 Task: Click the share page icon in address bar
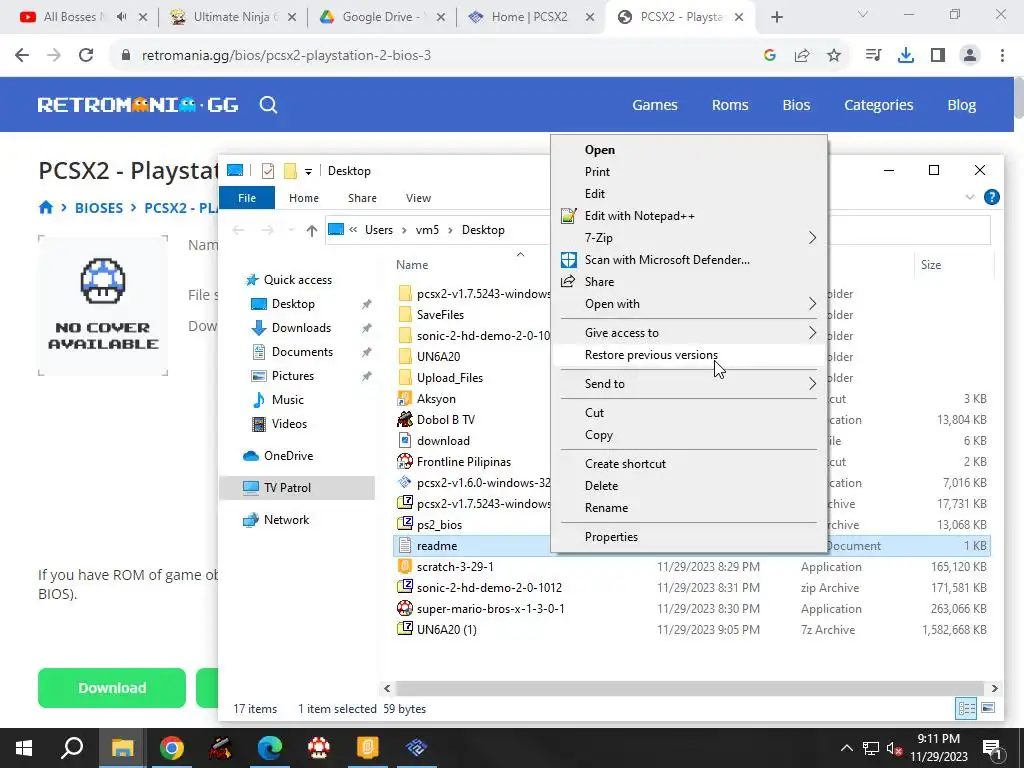pyautogui.click(x=802, y=56)
